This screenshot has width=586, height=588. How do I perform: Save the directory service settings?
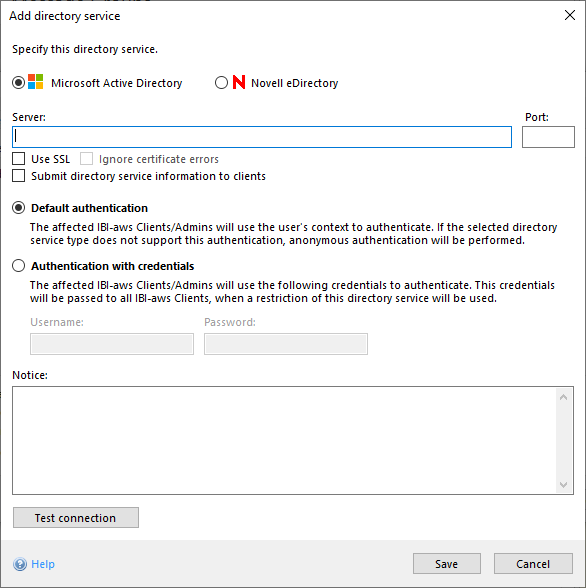pos(447,563)
